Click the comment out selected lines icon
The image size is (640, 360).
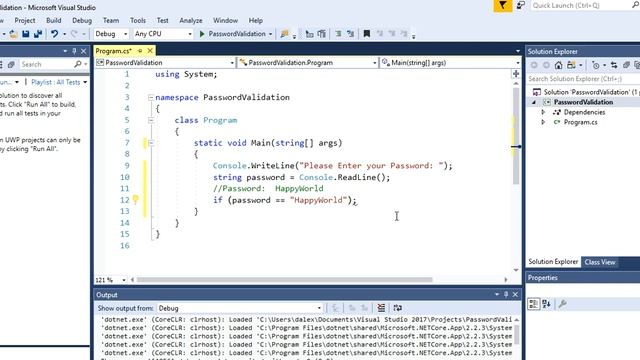pos(338,34)
